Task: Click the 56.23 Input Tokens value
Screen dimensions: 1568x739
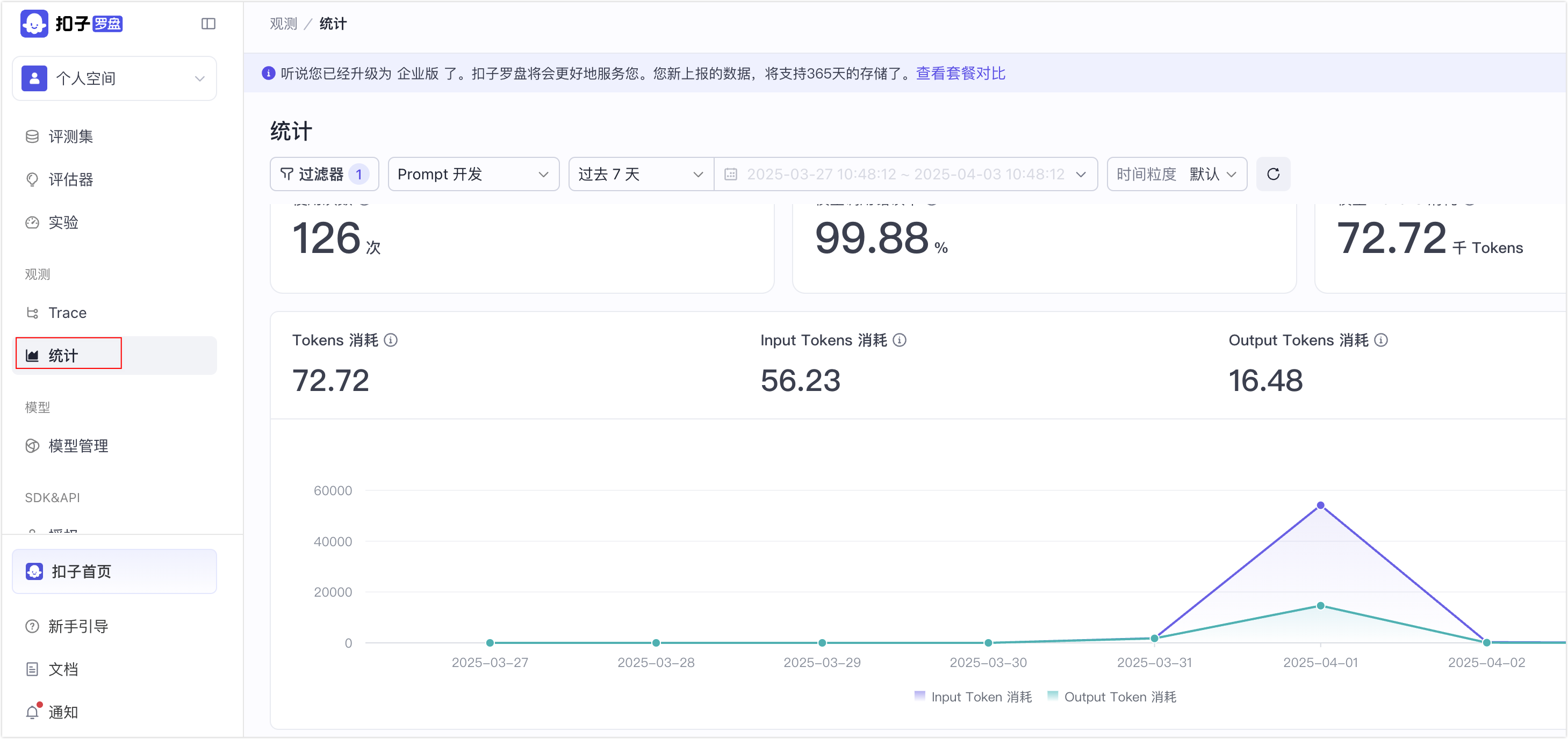Action: [801, 381]
